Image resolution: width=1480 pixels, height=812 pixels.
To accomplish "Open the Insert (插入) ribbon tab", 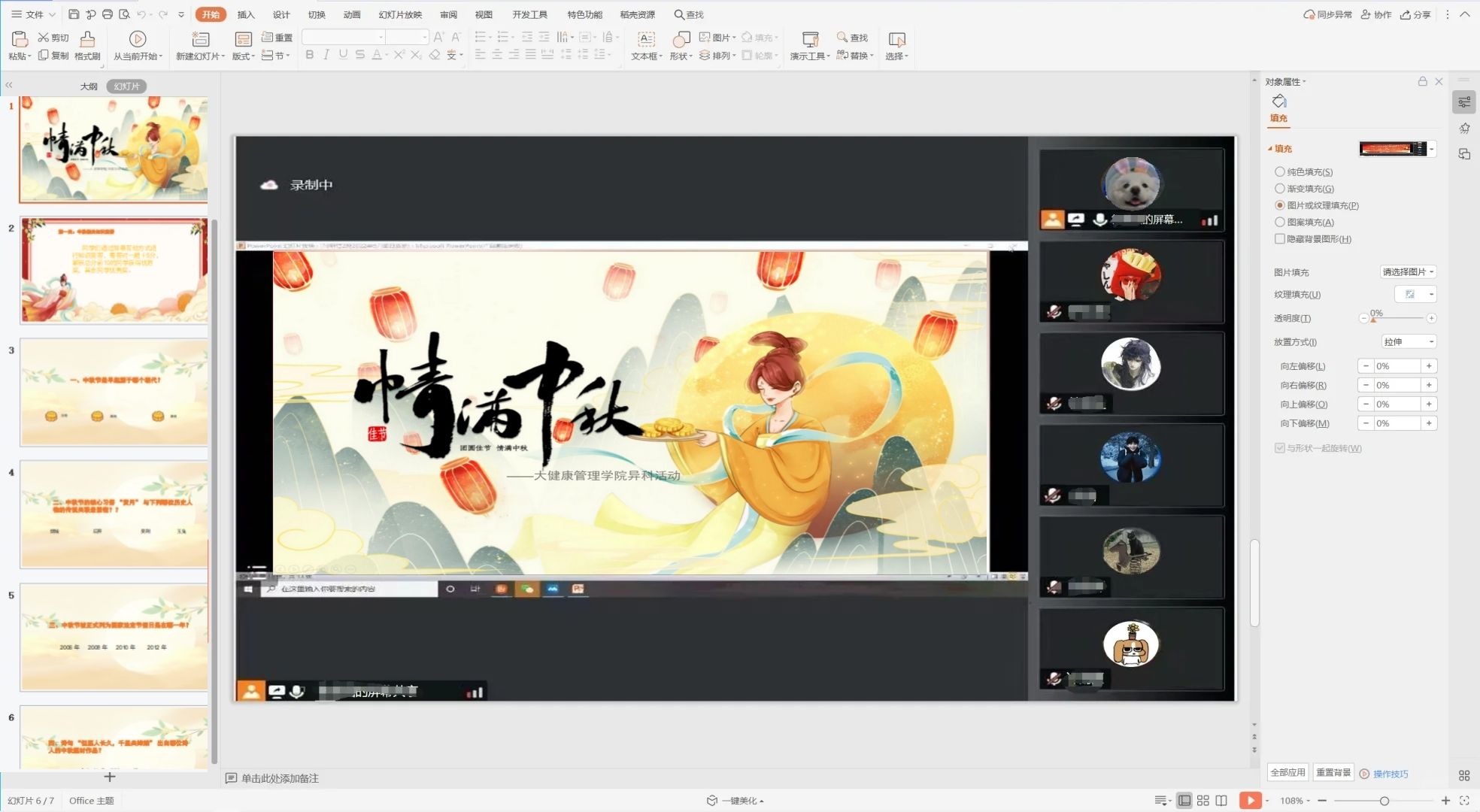I will click(246, 14).
